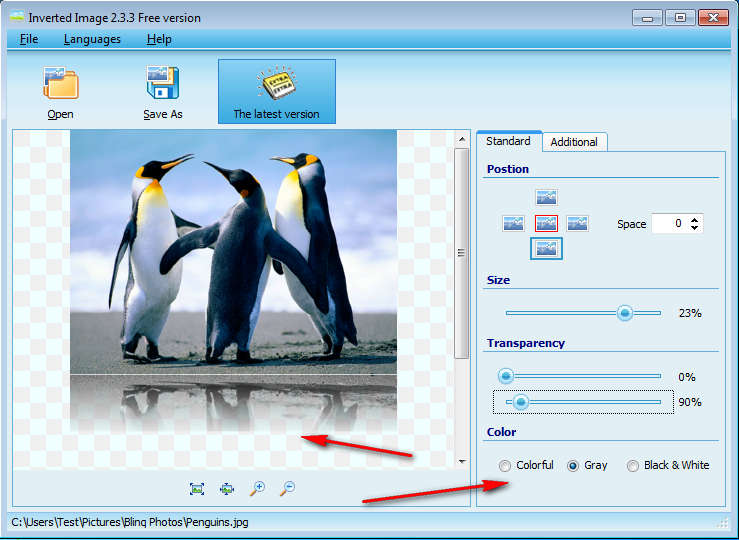Open the Help menu
This screenshot has width=739, height=540.
[159, 39]
